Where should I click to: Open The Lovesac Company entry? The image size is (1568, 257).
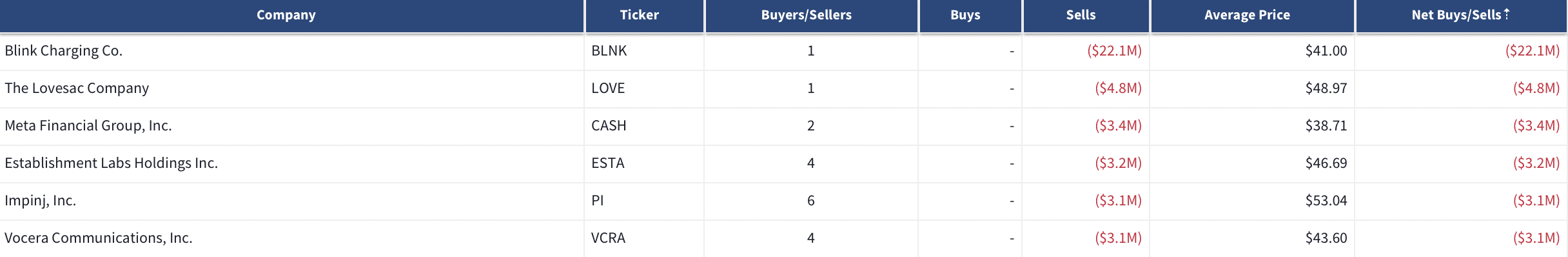(77, 88)
